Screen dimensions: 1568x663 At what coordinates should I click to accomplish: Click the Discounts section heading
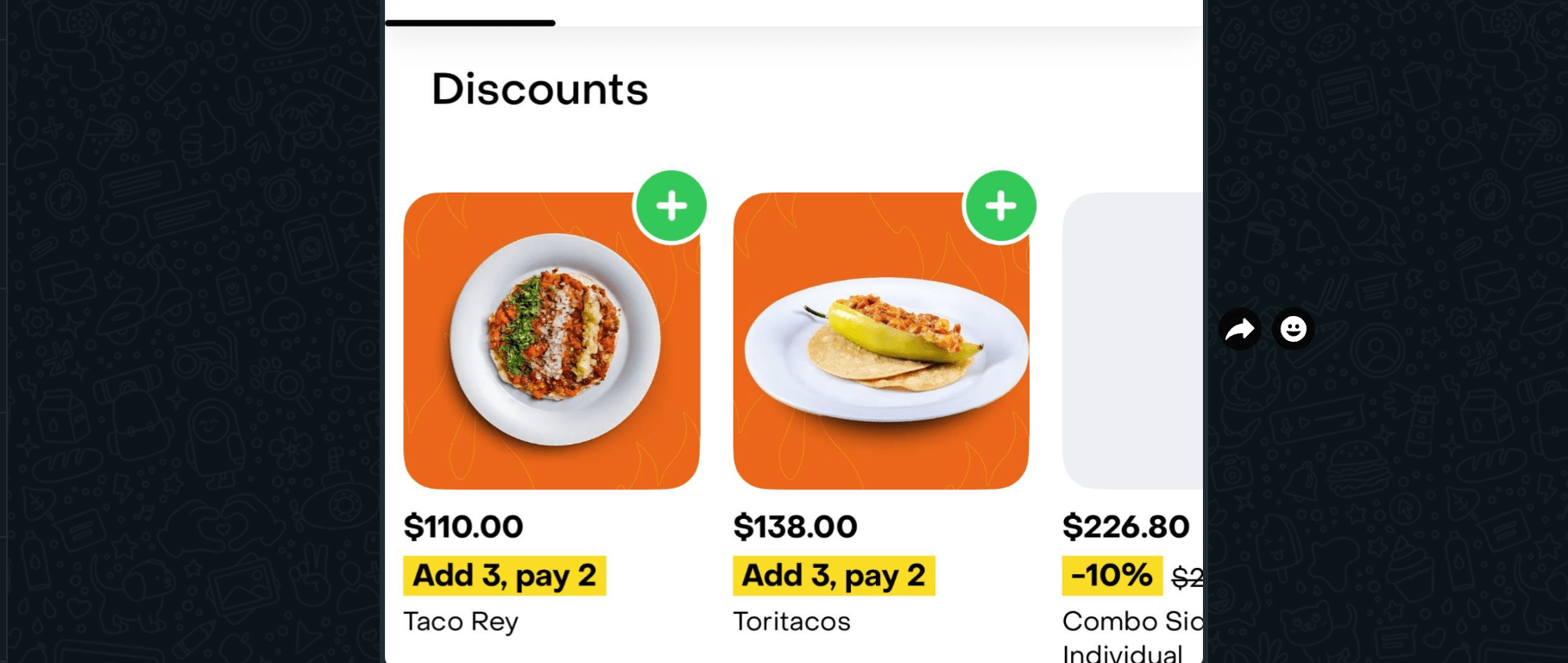coord(539,89)
